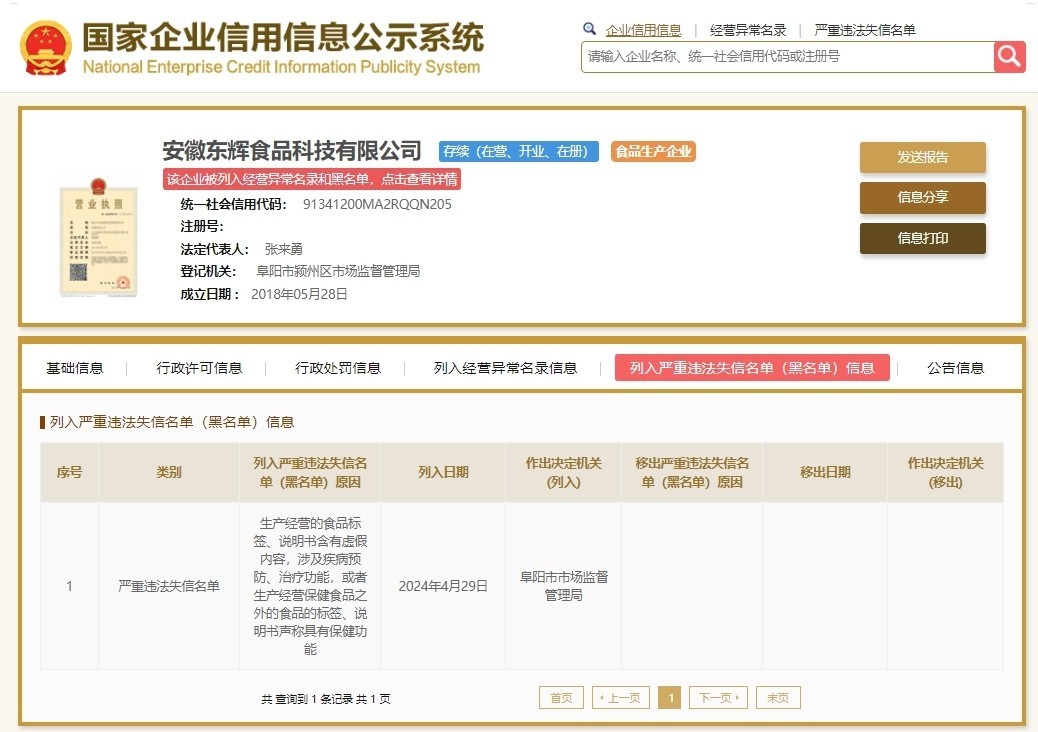This screenshot has height=732, width=1038.
Task: Click the registration authority 阜阳市颍州区市场监督管理局
Action: tap(338, 271)
